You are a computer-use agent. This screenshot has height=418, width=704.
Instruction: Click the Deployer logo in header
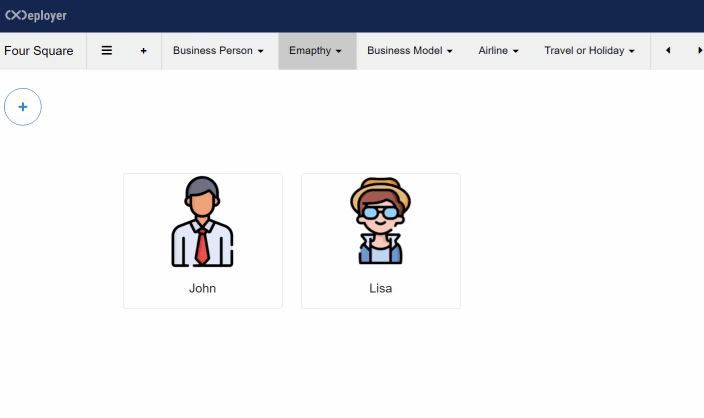click(36, 15)
